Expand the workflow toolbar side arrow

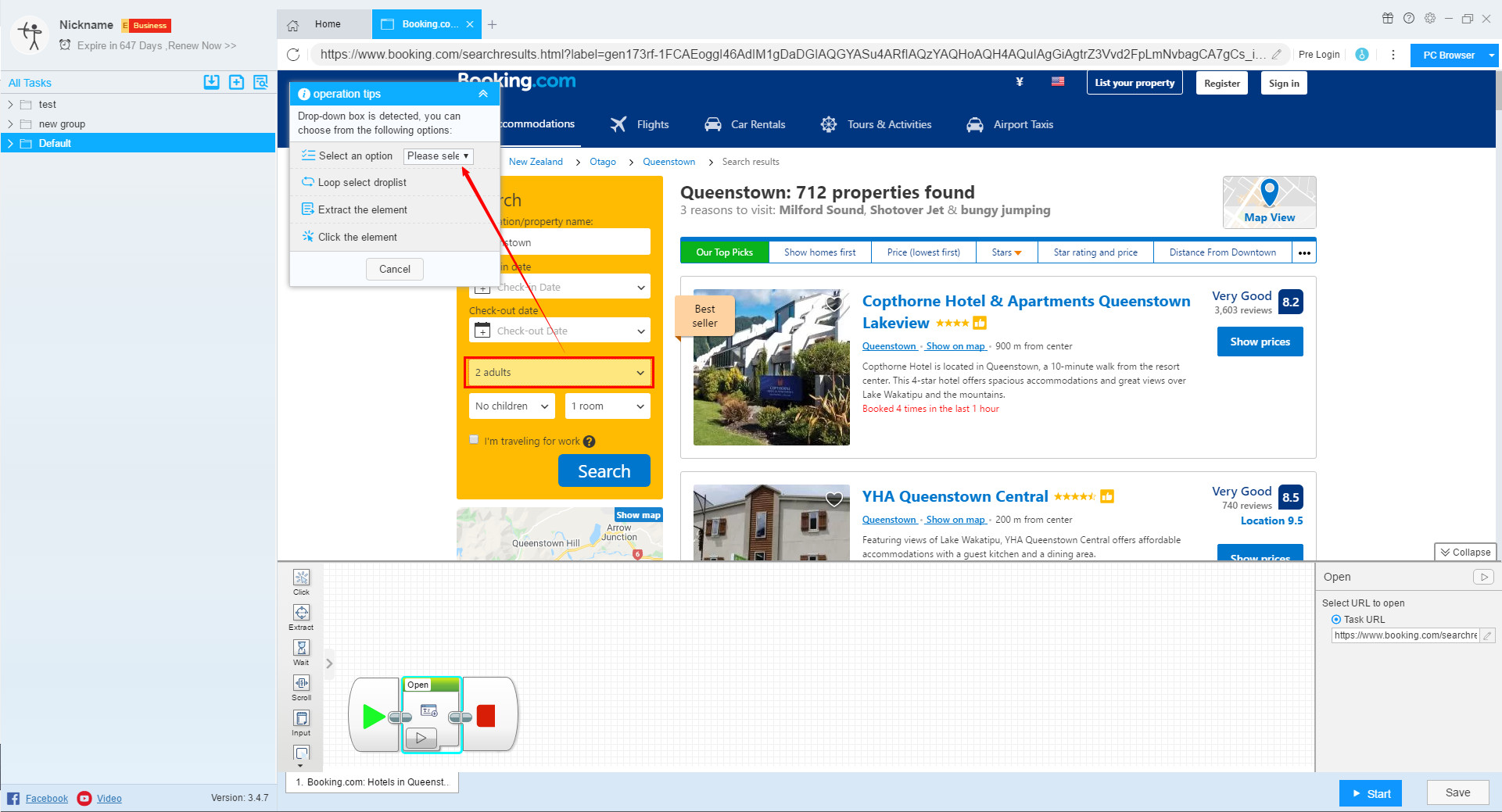329,664
